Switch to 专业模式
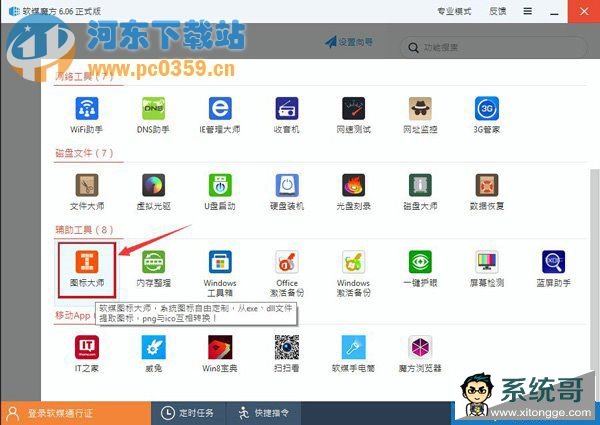The image size is (600, 425). 456,11
